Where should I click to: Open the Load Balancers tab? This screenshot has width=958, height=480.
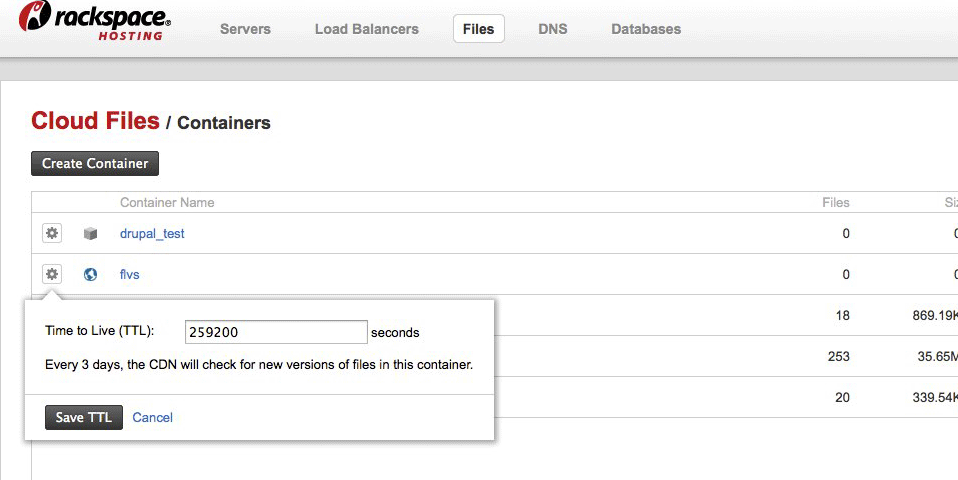367,29
